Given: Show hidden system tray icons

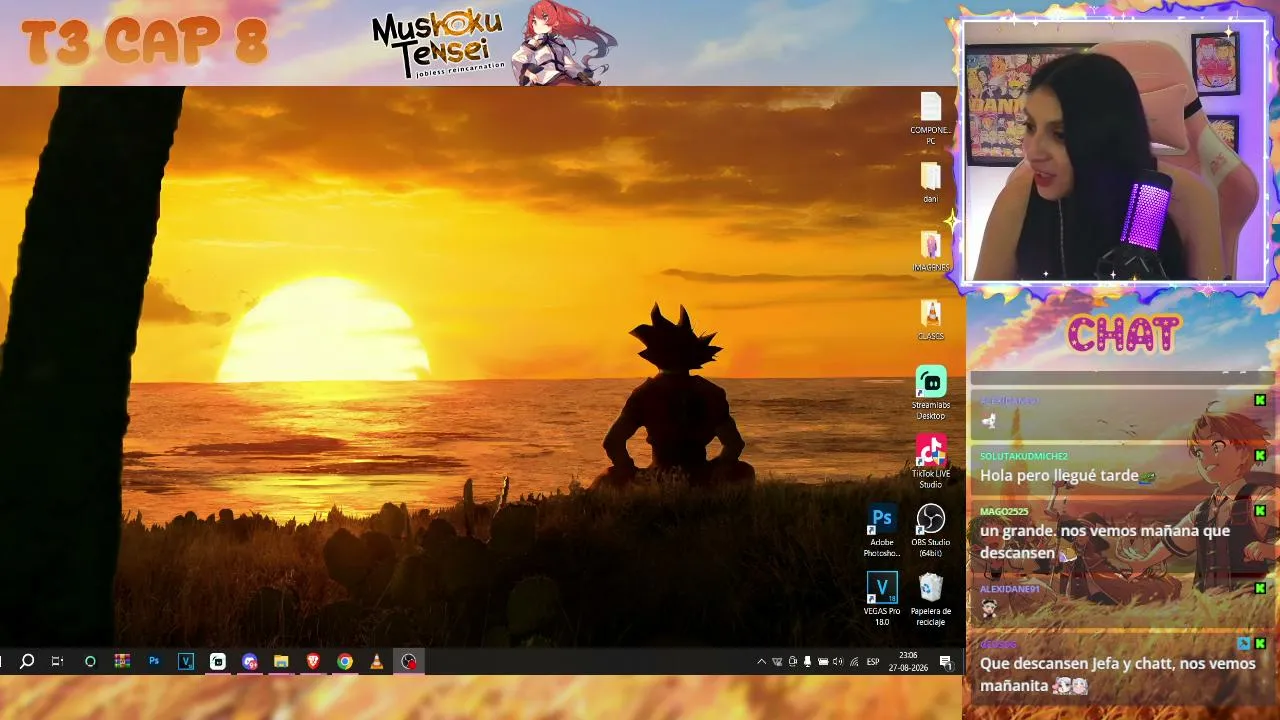Looking at the screenshot, I should click(x=761, y=661).
